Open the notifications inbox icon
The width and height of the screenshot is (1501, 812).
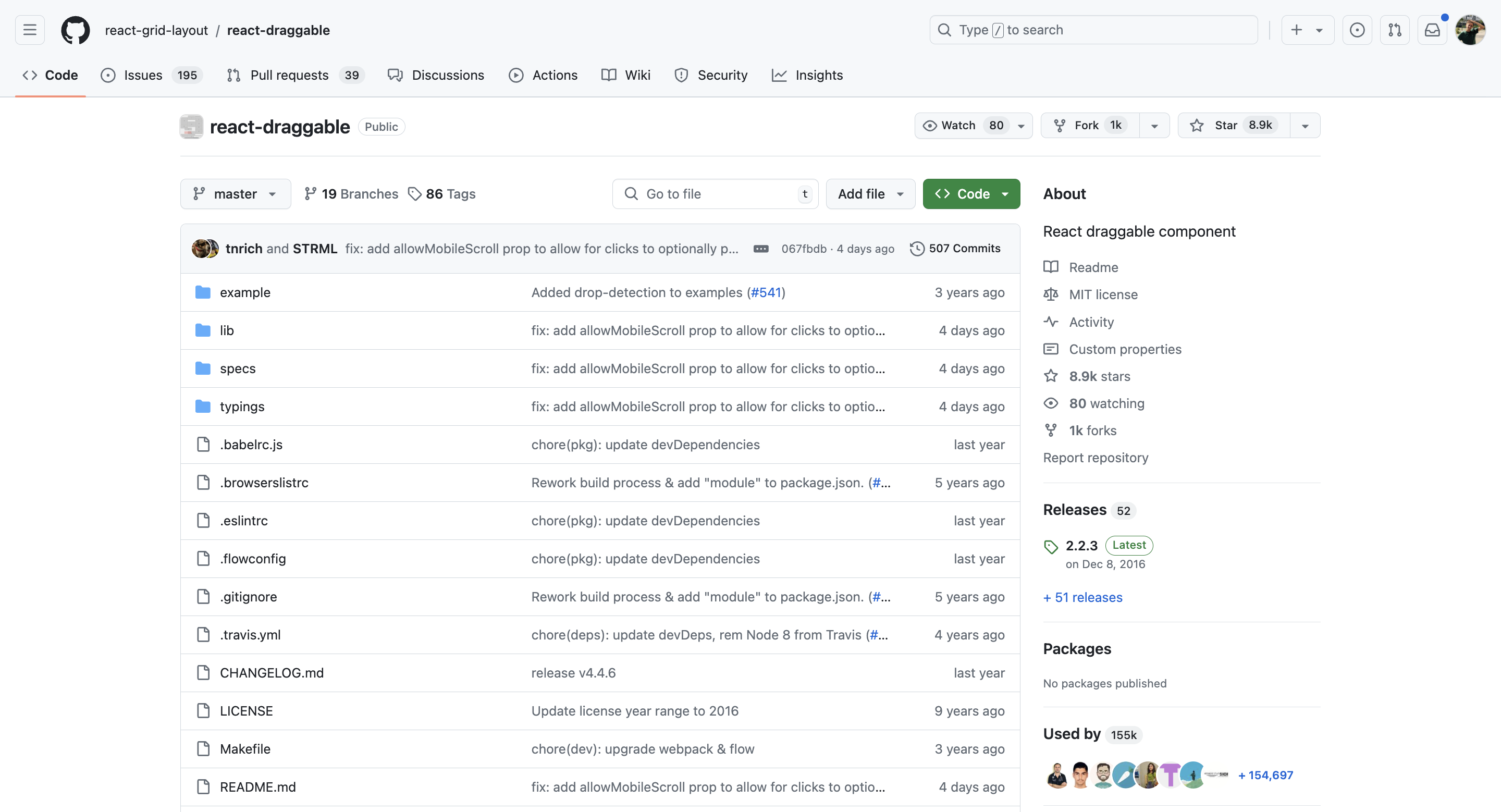pos(1432,30)
